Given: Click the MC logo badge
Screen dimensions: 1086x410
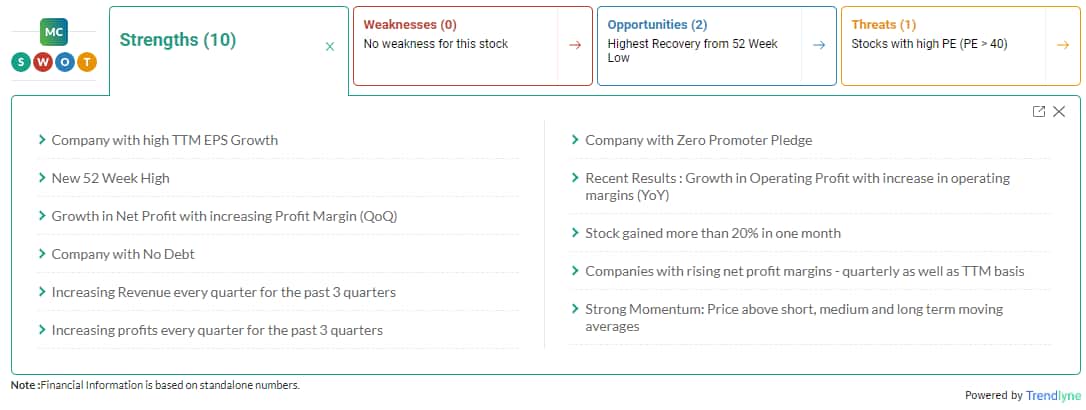Looking at the screenshot, I should coord(54,32).
